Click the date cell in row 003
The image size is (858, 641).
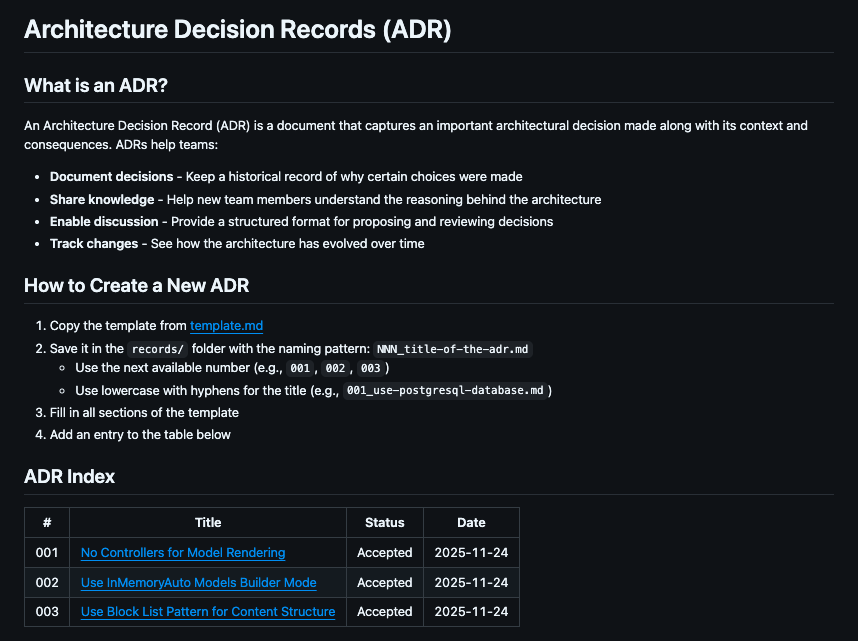pos(471,612)
